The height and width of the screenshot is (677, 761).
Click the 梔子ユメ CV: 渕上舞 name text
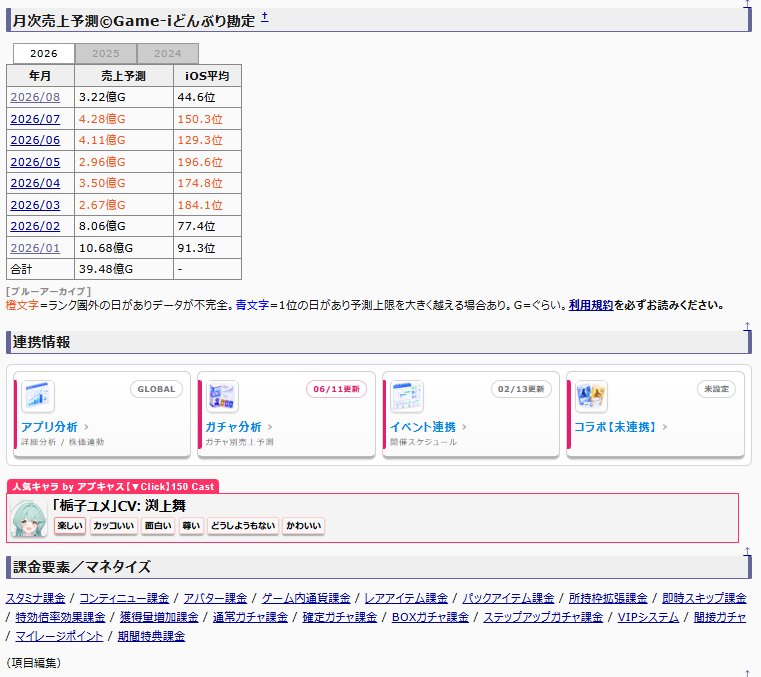click(119, 506)
